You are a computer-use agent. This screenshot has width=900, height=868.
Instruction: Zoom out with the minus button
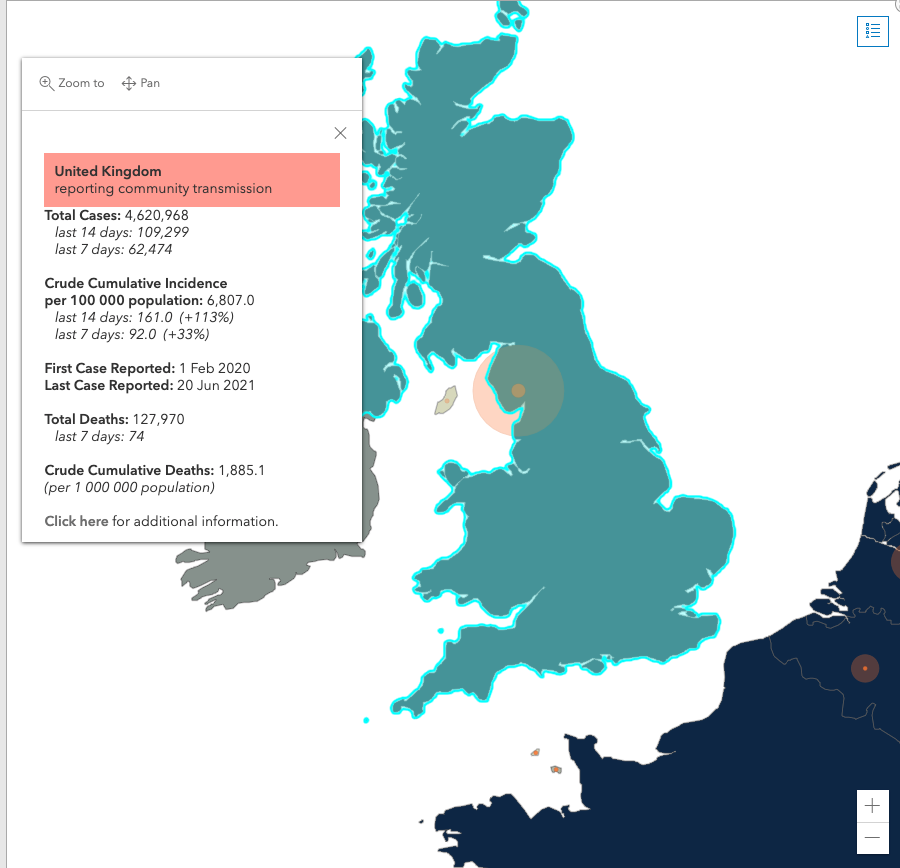click(872, 838)
